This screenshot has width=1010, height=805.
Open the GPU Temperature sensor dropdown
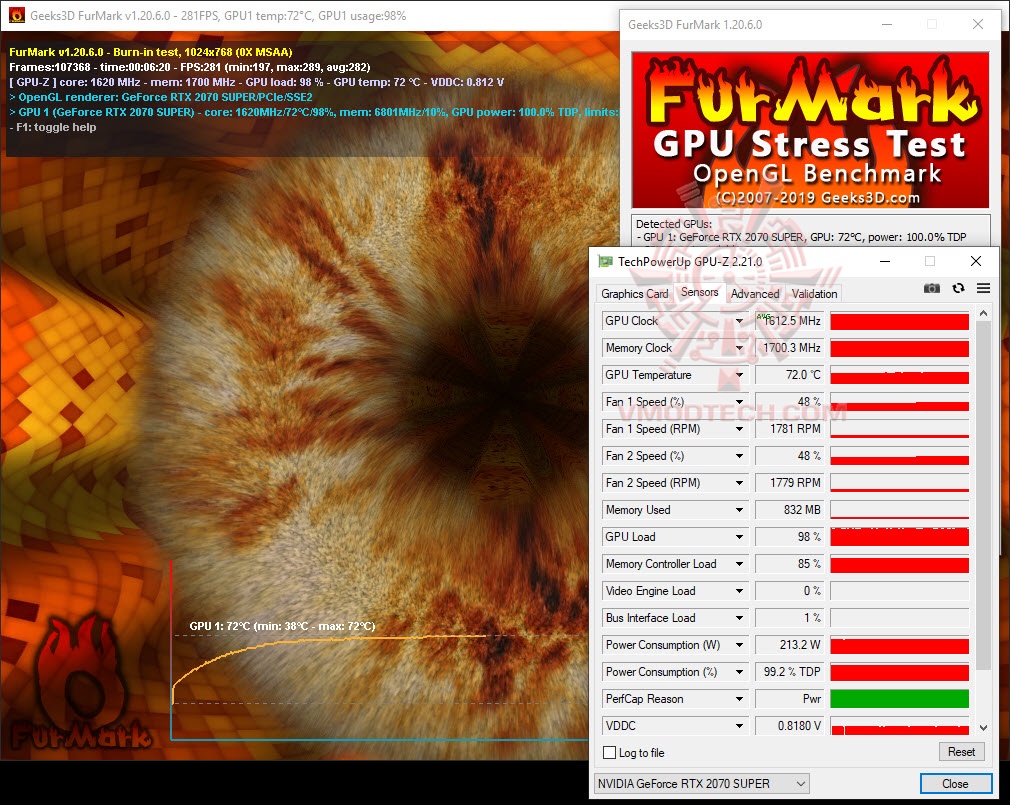click(x=739, y=375)
